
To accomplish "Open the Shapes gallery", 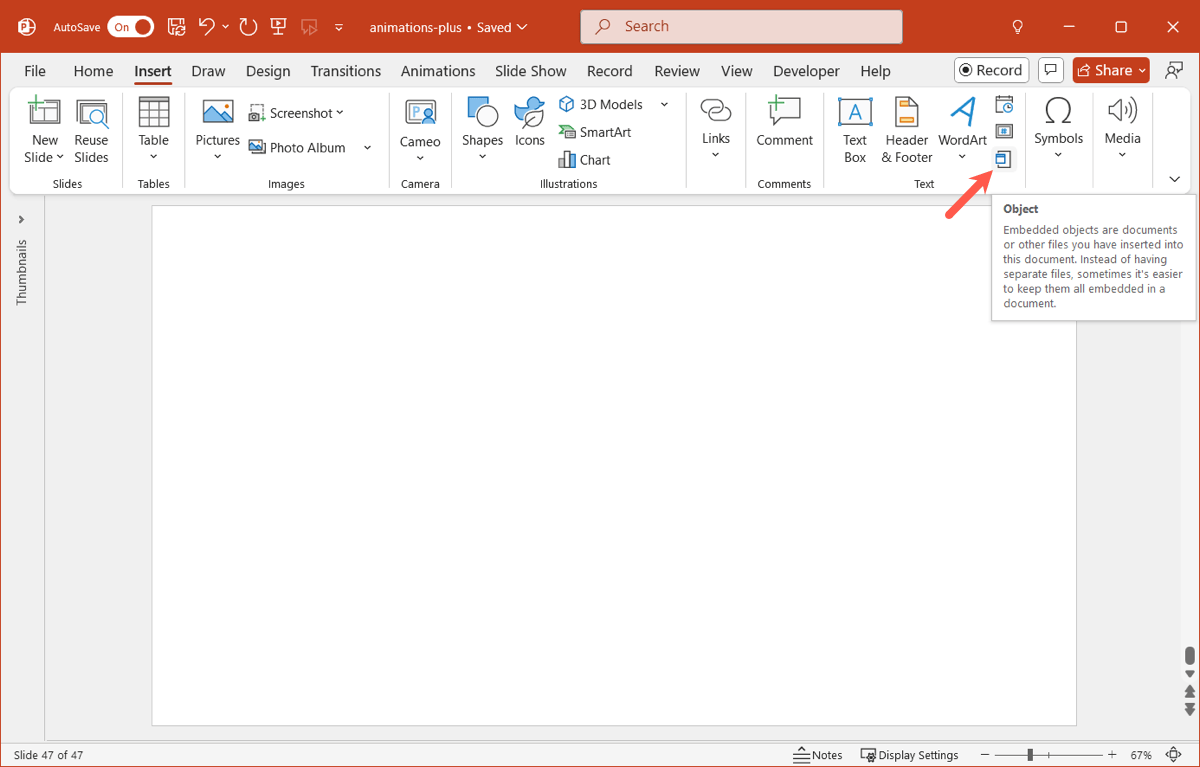I will tap(482, 130).
